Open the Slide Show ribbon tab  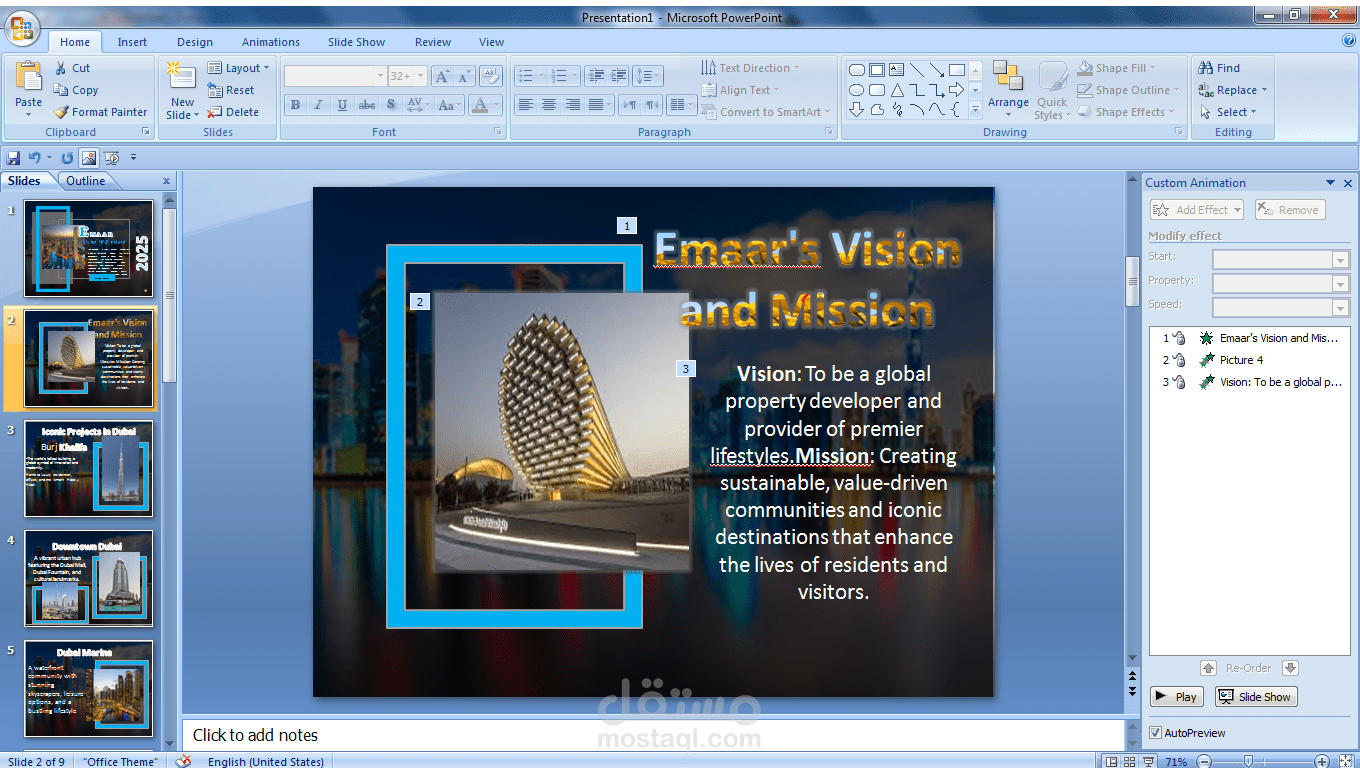356,42
